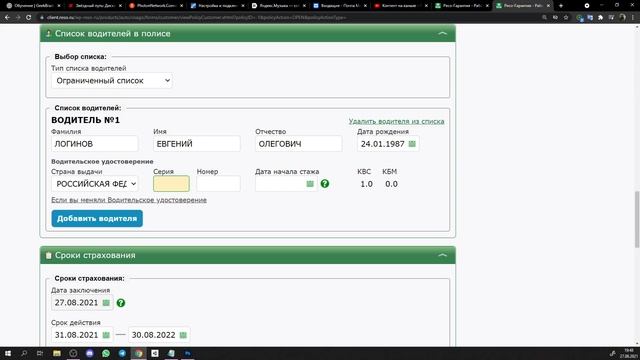Click the browser address bar

coord(286,18)
